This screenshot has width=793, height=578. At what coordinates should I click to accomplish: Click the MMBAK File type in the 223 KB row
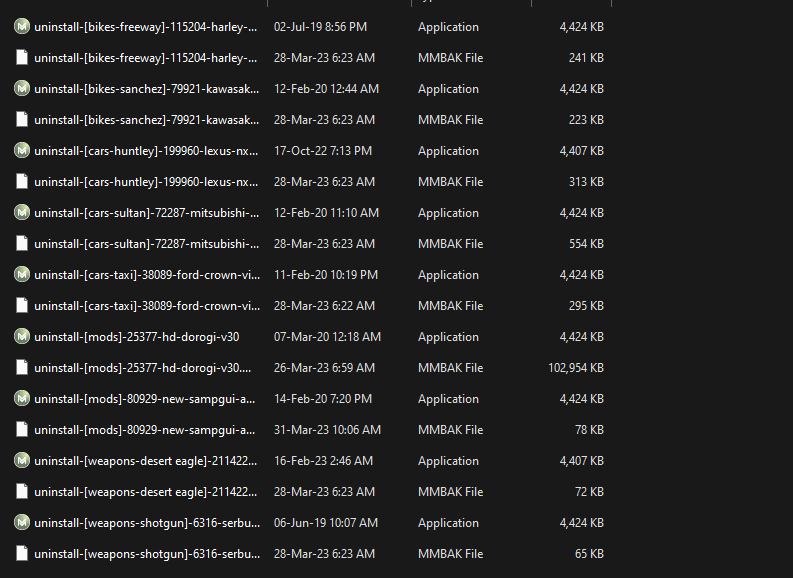(450, 120)
